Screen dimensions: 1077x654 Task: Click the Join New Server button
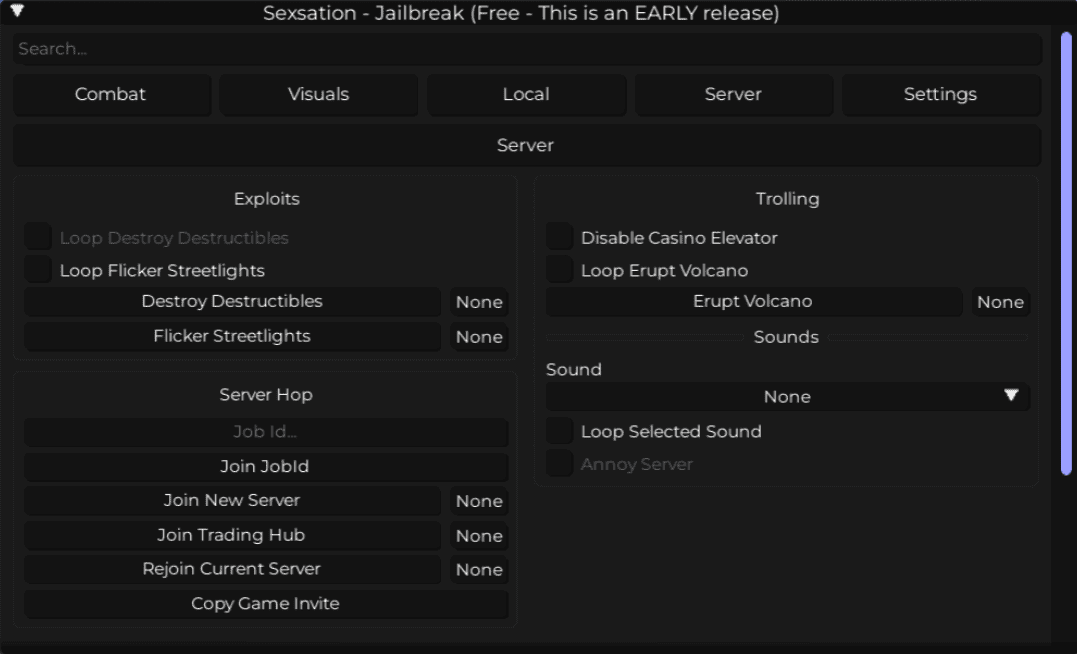(232, 501)
